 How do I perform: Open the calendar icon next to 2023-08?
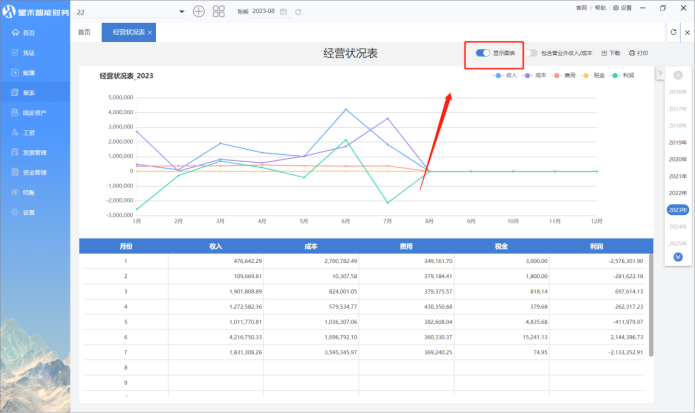click(x=283, y=12)
